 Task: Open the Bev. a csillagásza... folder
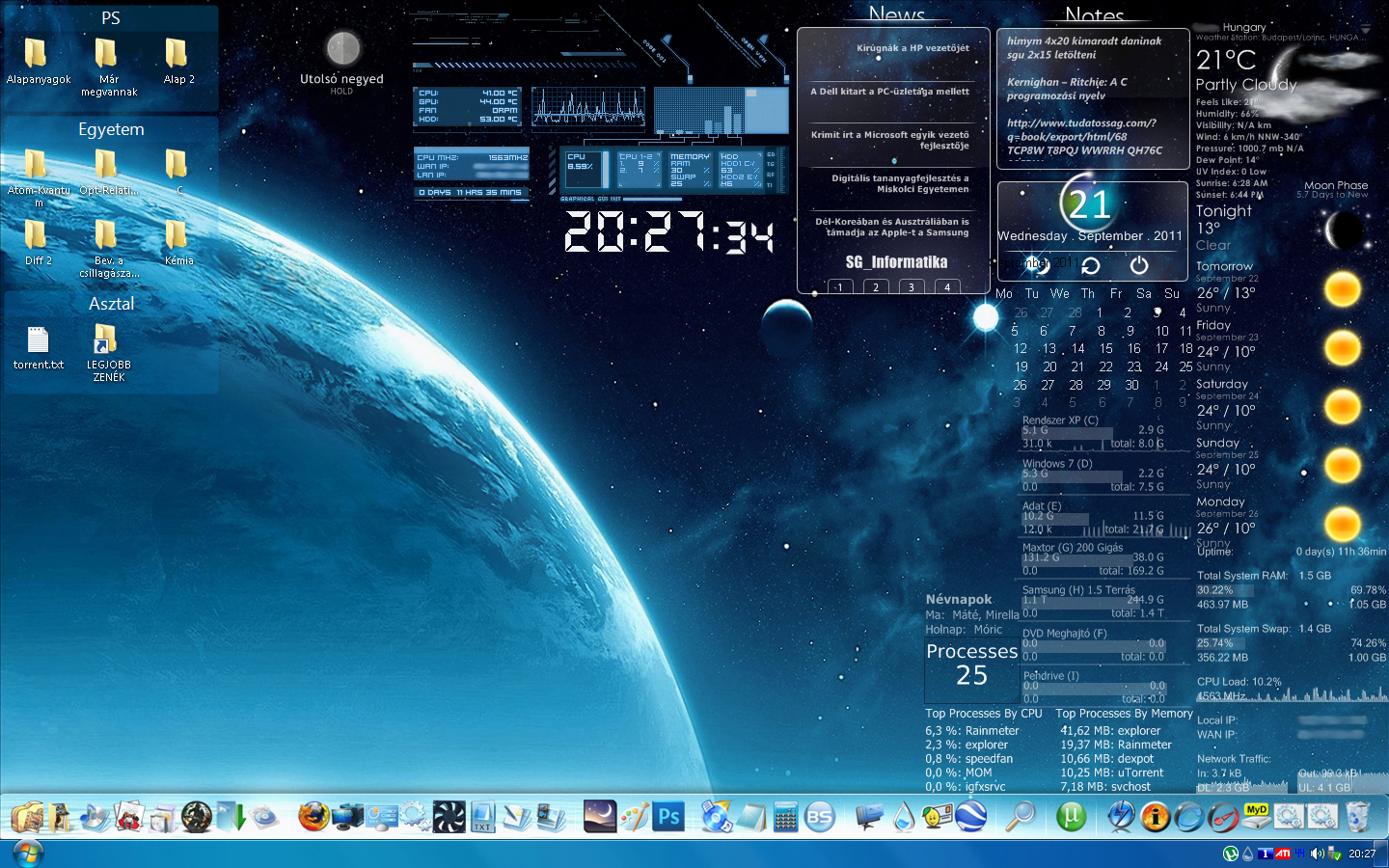point(108,249)
